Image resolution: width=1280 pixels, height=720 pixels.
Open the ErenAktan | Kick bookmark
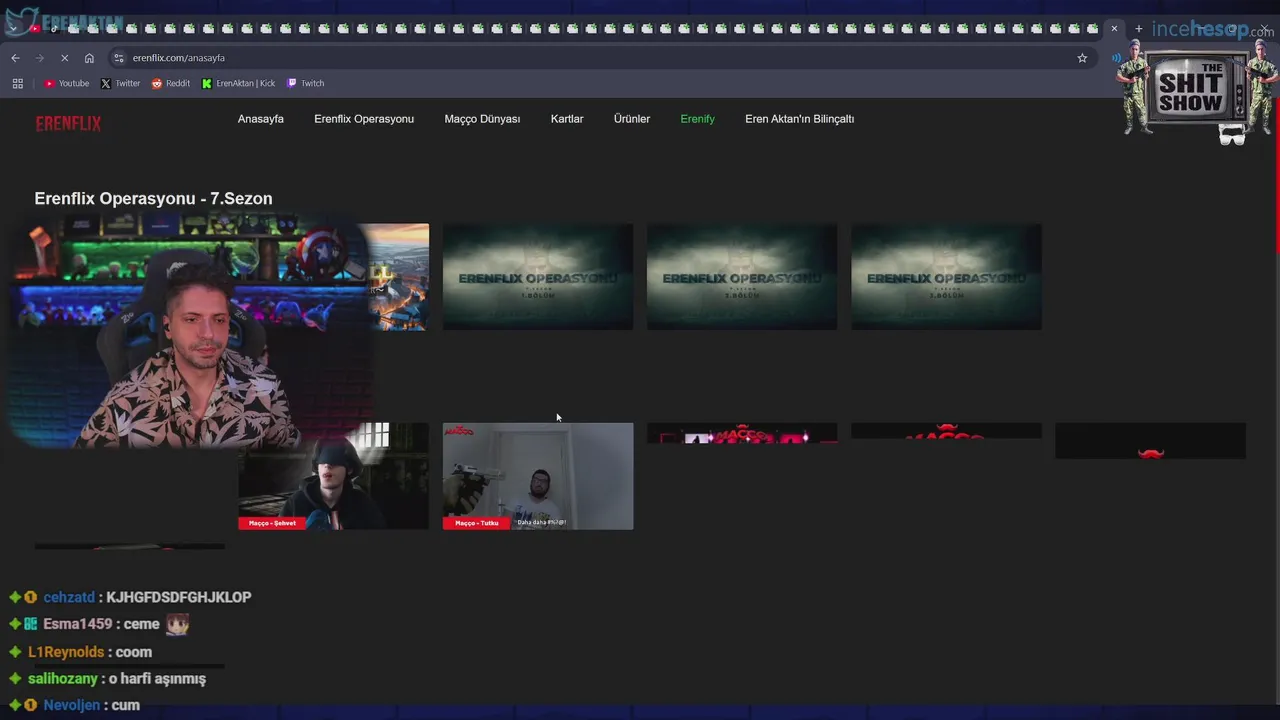238,83
